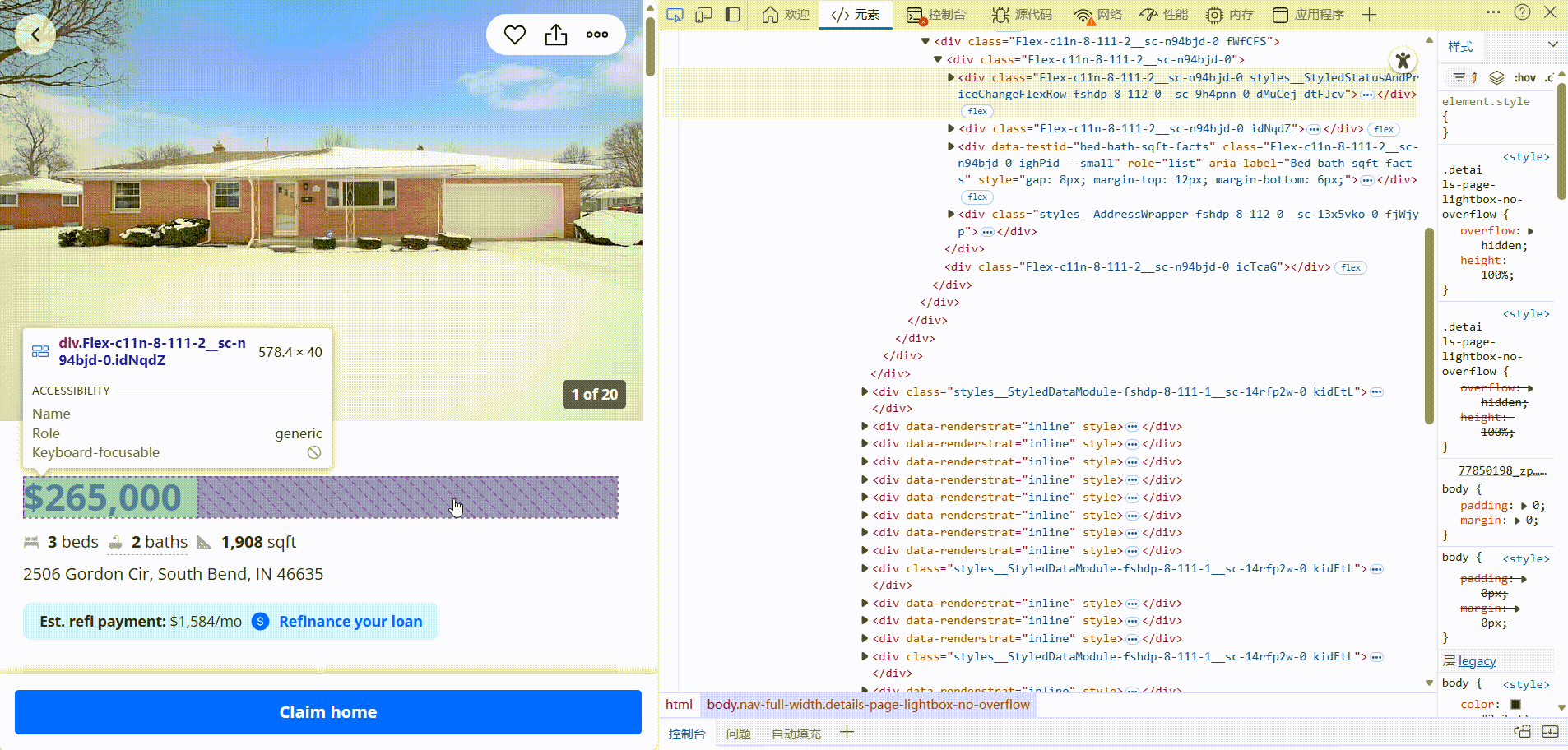
Task: Open the three-dot more options on the photo
Action: click(x=597, y=35)
